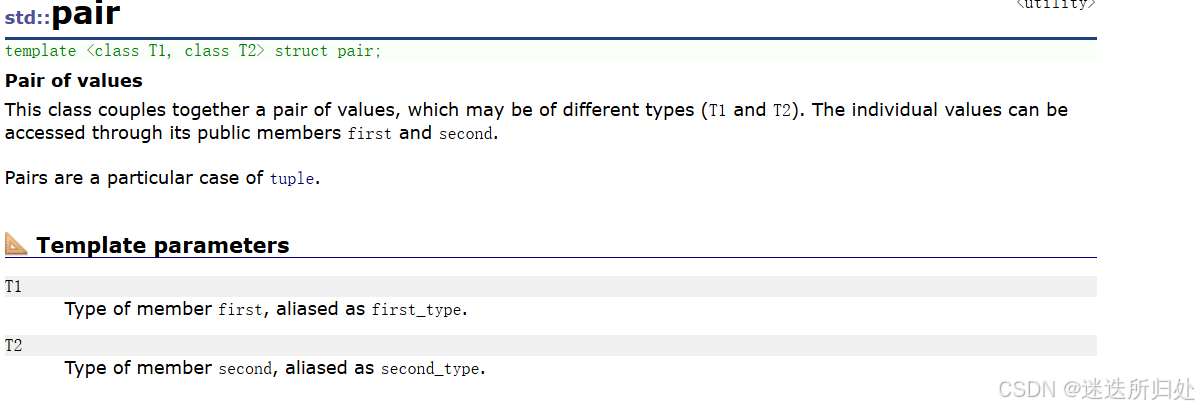The width and height of the screenshot is (1199, 409).
Task: Click 'second' in Type of member second
Action: tap(245, 369)
